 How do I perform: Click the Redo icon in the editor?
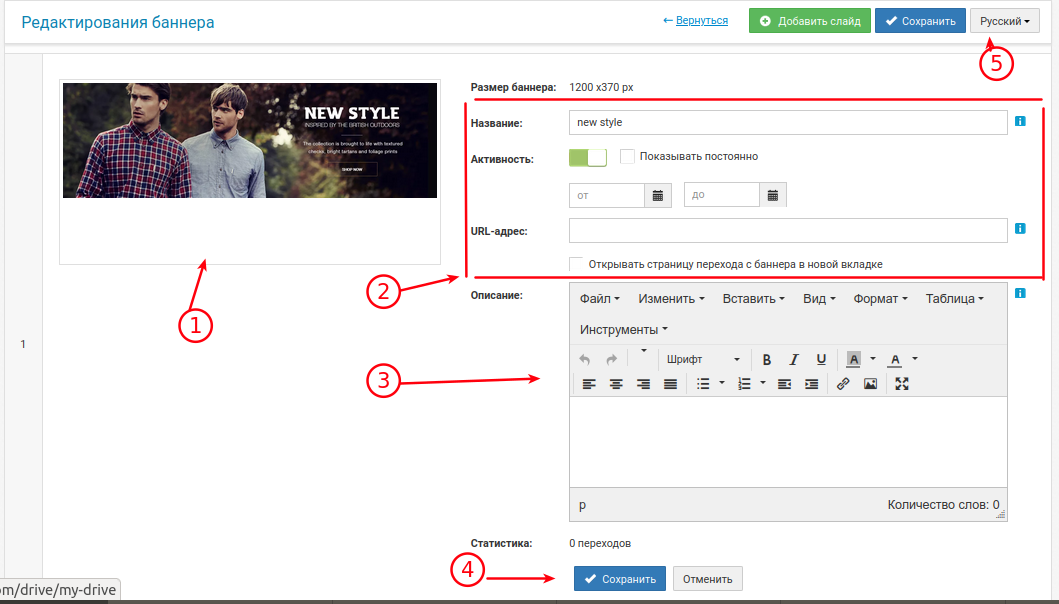611,359
